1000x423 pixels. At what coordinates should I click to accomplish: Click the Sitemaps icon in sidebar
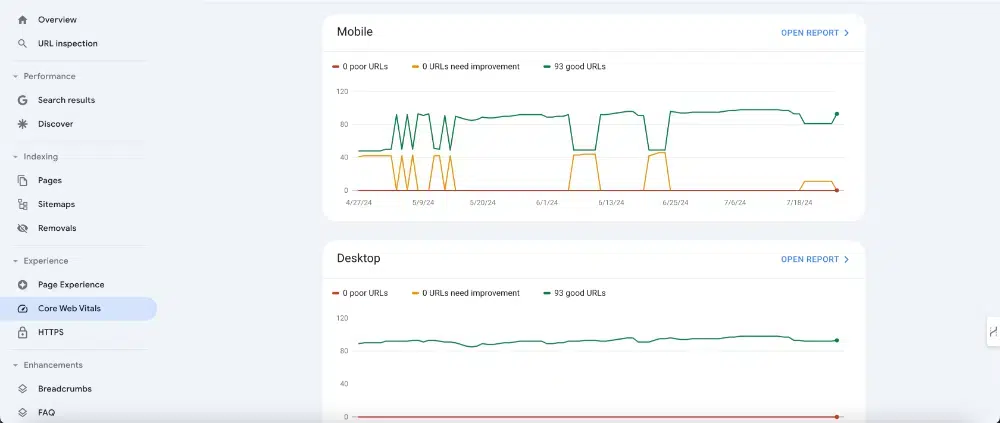23,204
